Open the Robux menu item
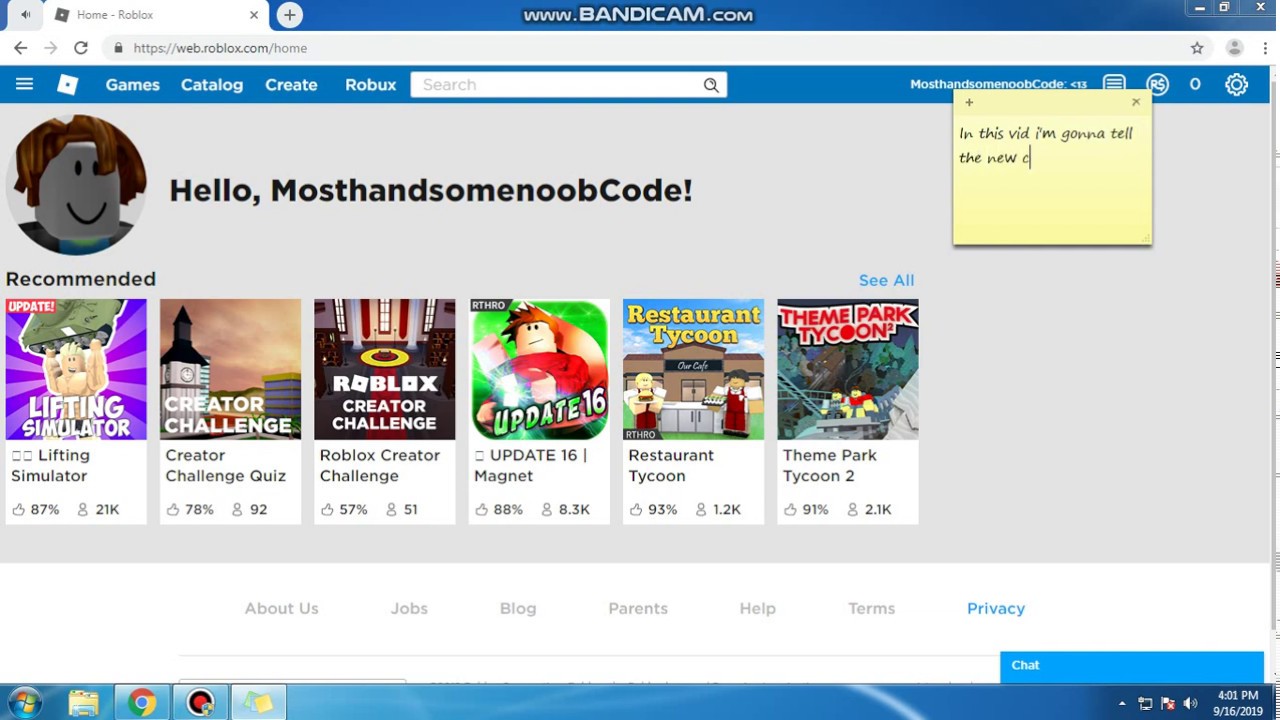1280x720 pixels. tap(371, 85)
